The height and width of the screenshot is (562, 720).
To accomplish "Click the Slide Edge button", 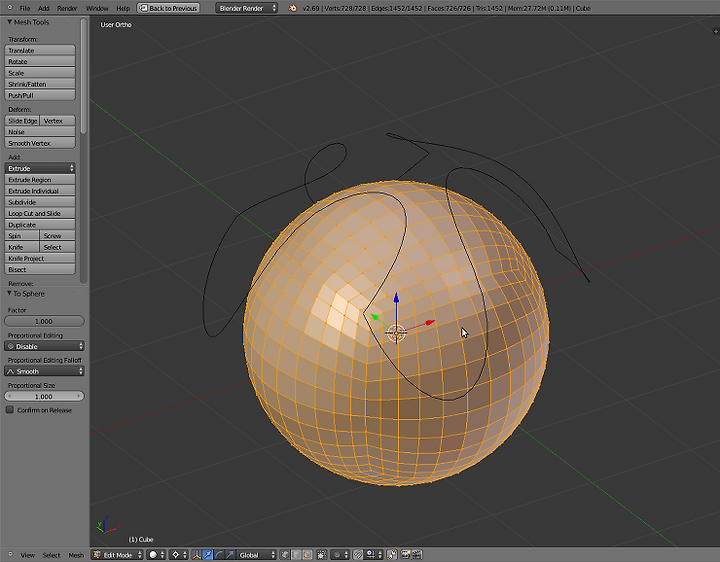I will tap(22, 121).
